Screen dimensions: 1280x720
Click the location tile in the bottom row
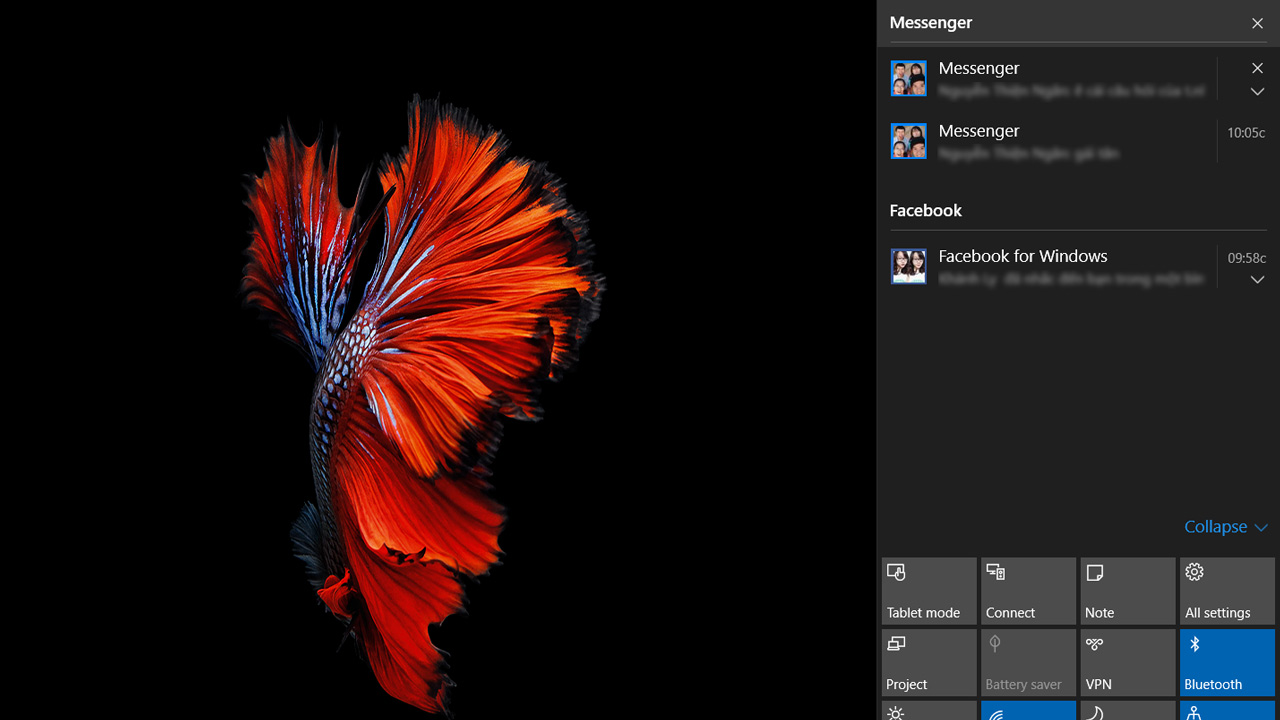tap(1227, 711)
